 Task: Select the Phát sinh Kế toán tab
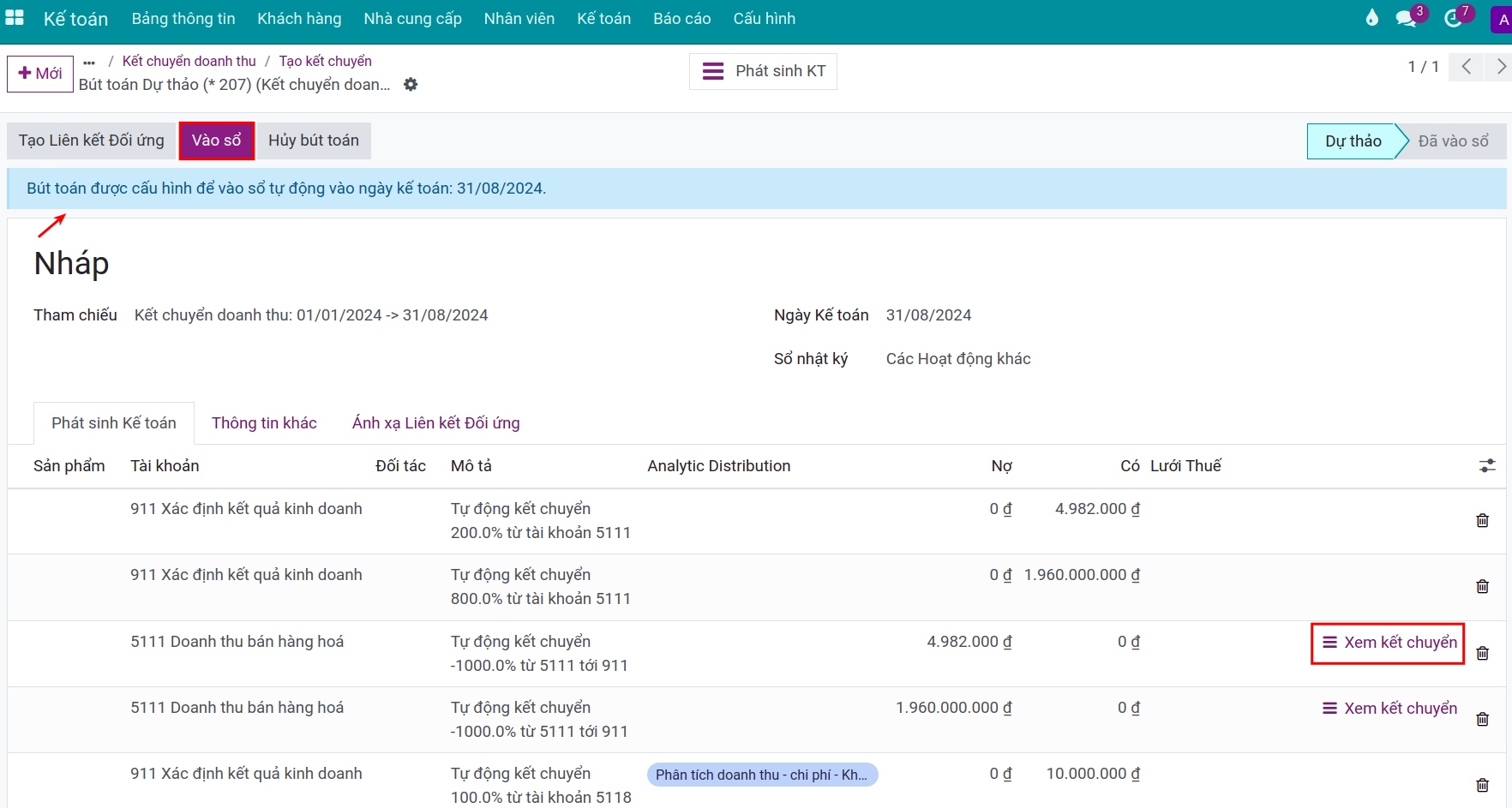click(x=114, y=422)
